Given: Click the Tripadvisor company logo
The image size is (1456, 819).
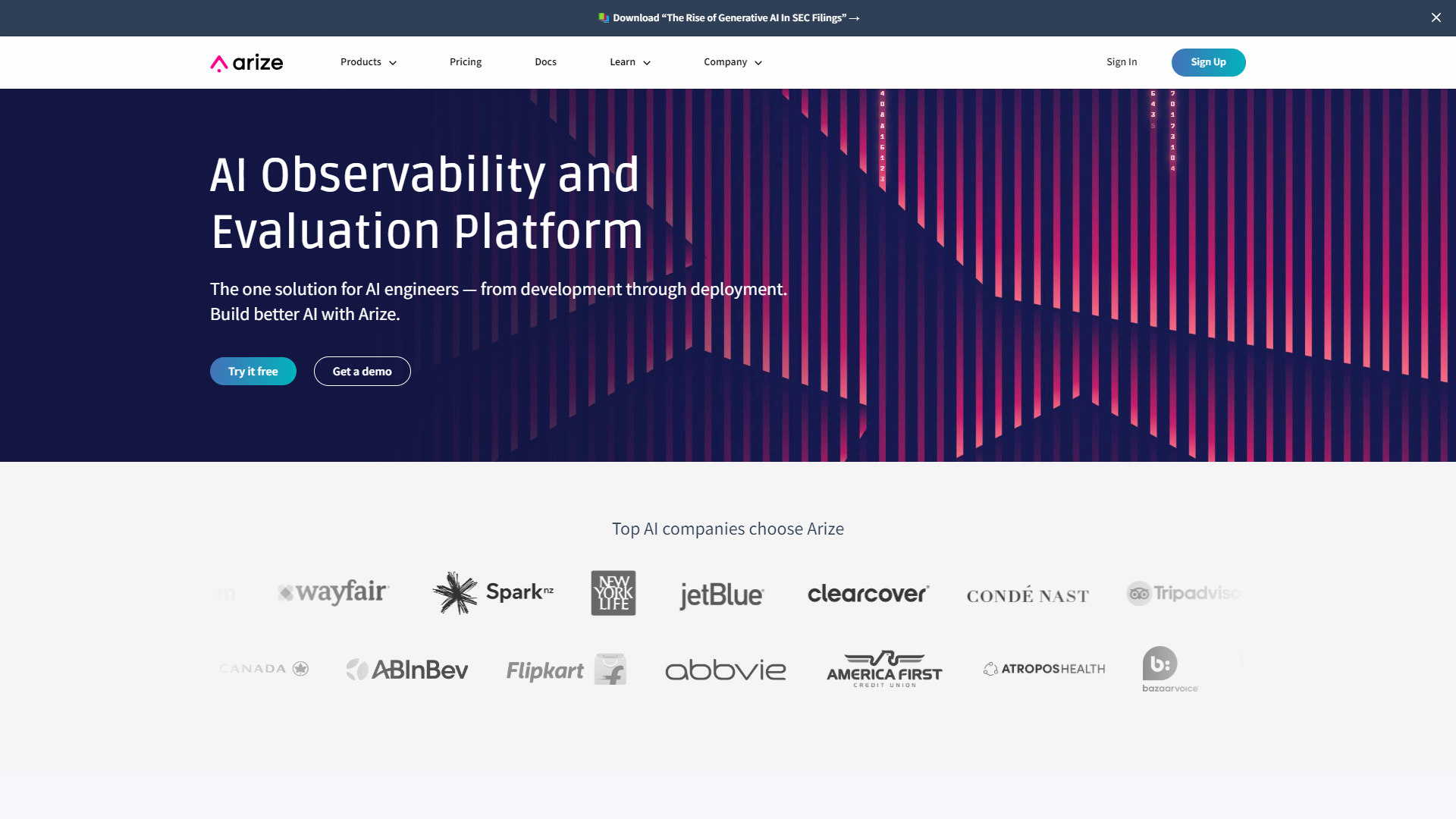Looking at the screenshot, I should point(1185,592).
